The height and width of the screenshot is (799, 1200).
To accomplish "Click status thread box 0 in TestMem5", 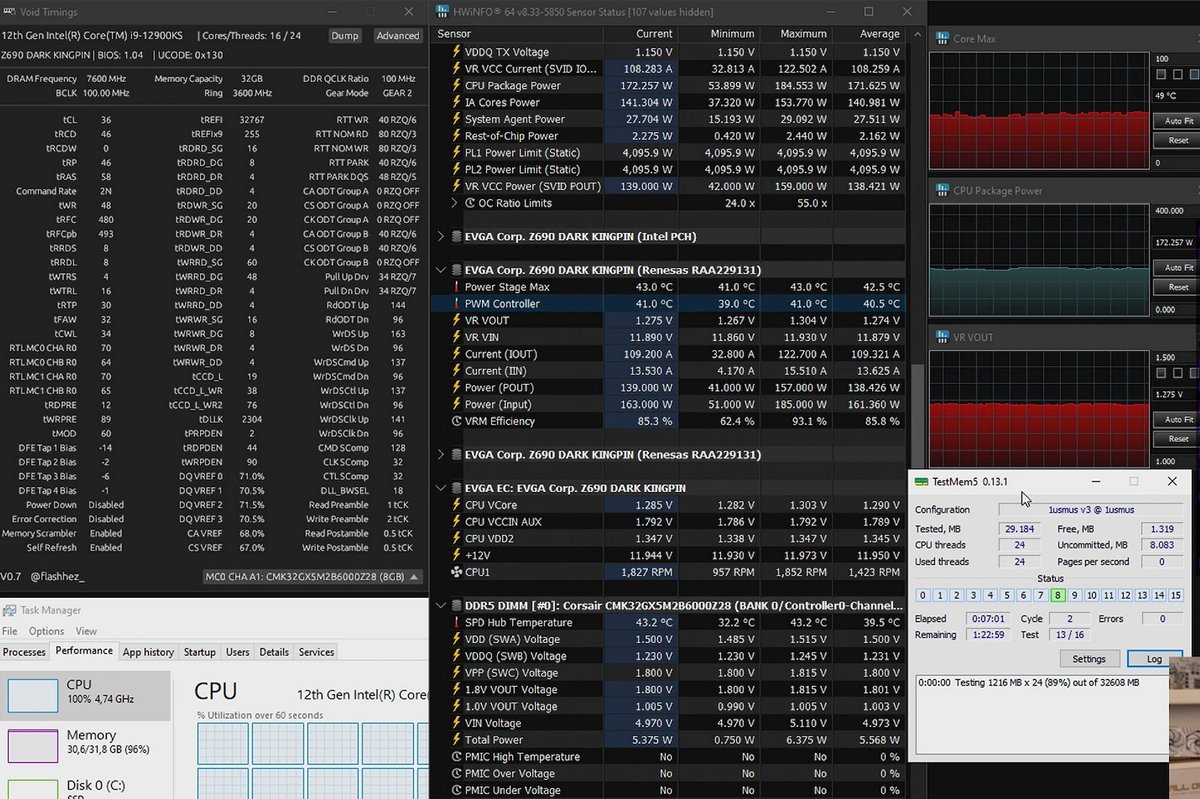I will coord(923,596).
